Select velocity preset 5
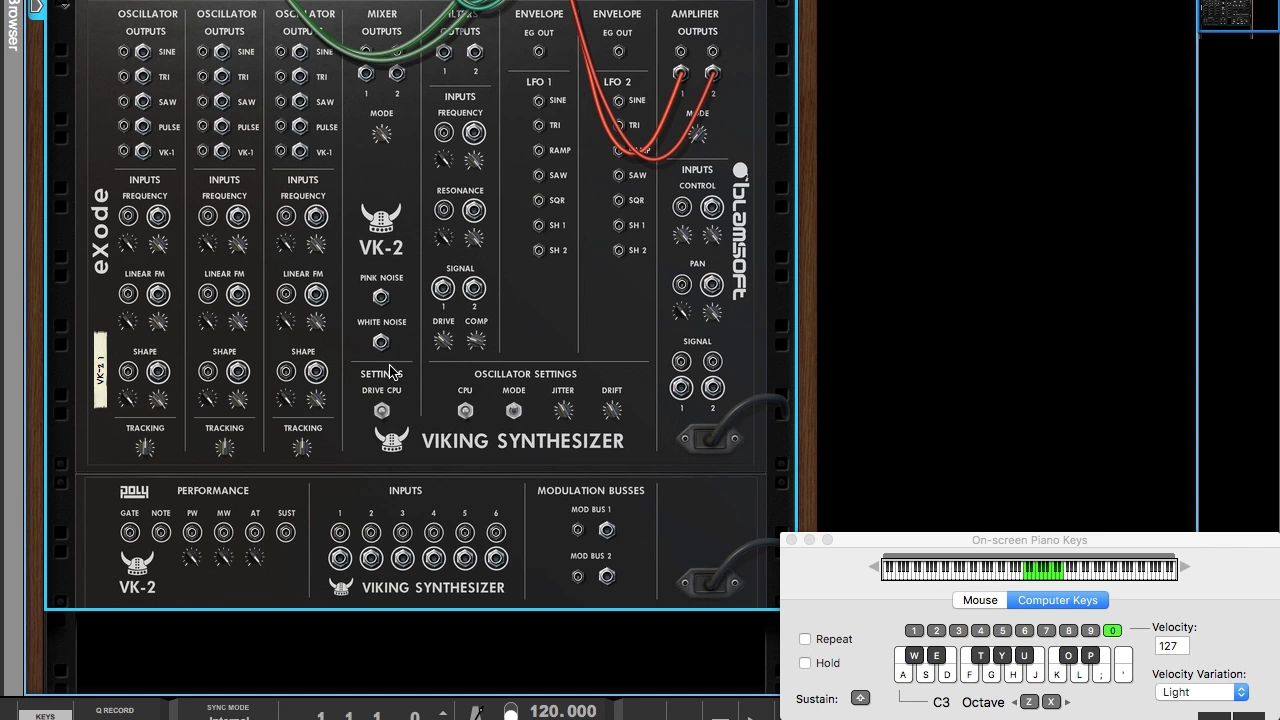 pos(1002,631)
